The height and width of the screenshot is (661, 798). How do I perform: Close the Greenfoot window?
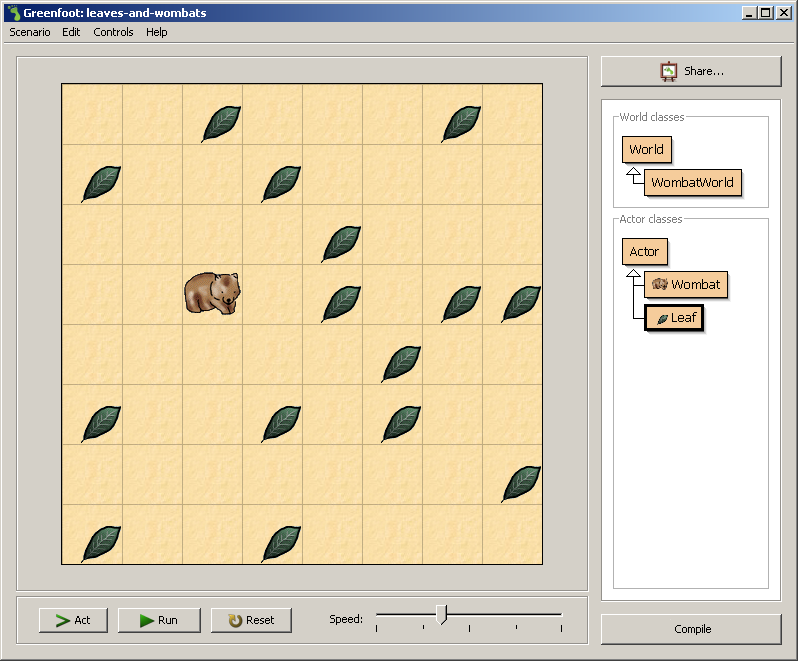pos(784,13)
